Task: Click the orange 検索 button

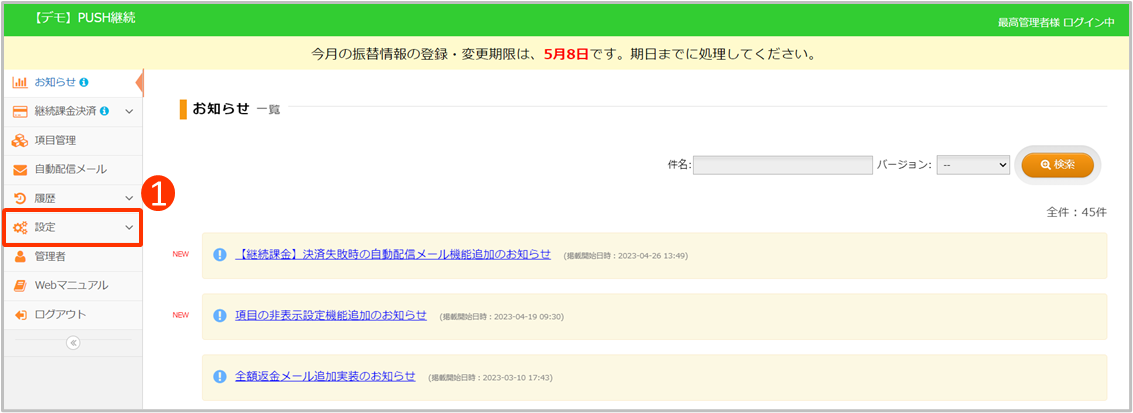Action: point(1057,165)
